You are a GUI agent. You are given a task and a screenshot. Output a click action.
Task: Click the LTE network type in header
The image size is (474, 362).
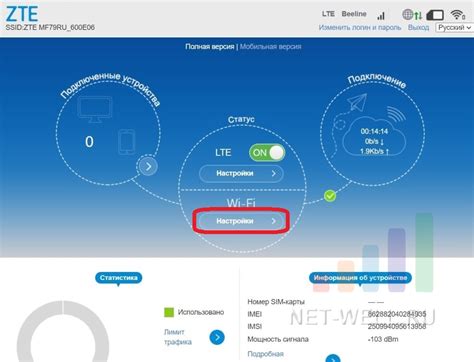(x=328, y=14)
